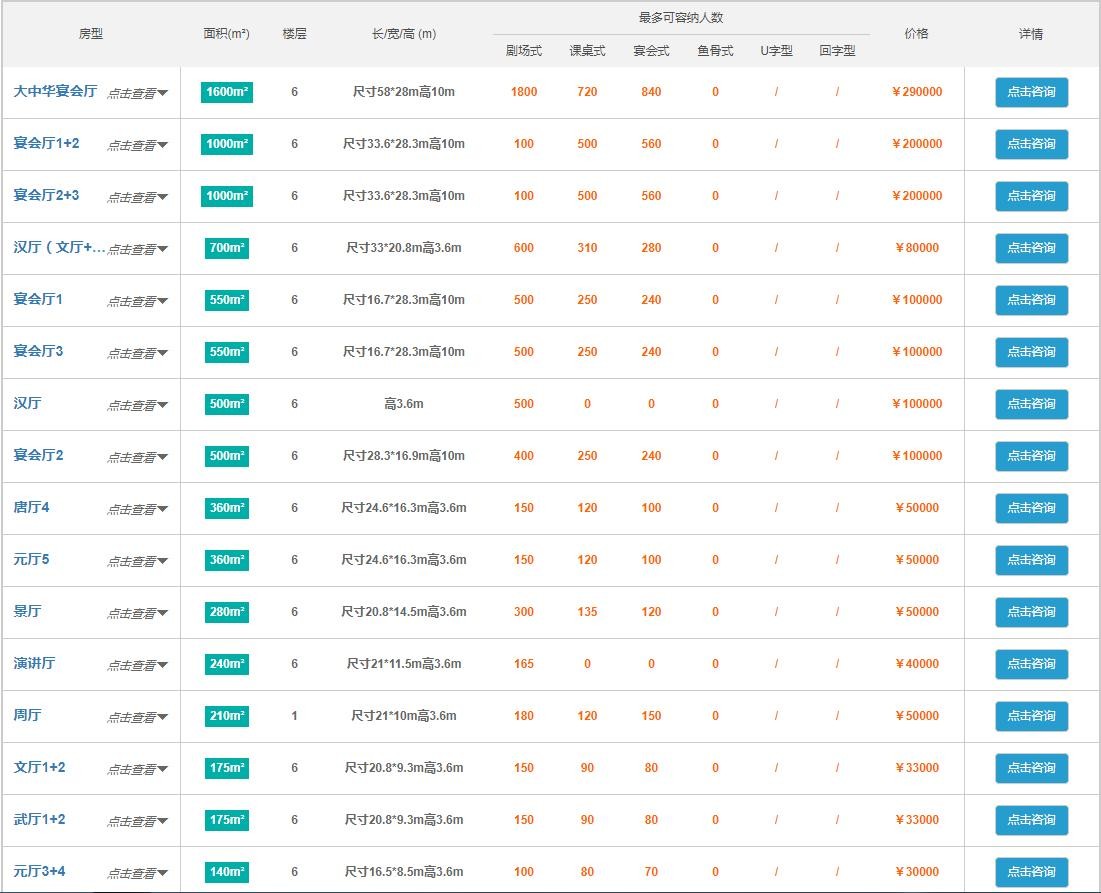The height and width of the screenshot is (893, 1101).
Task: Click the 价格 column header
Action: click(x=916, y=33)
